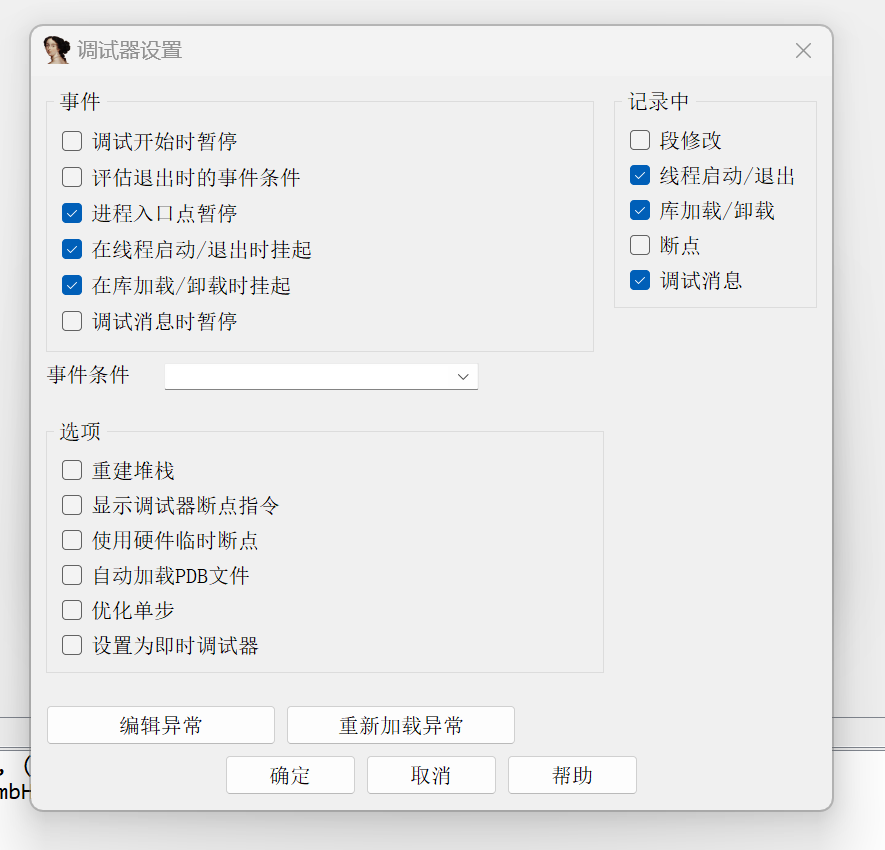Screen dimensions: 885x850
Task: Enable 调试消息时暂停 checkbox
Action: tap(71, 321)
